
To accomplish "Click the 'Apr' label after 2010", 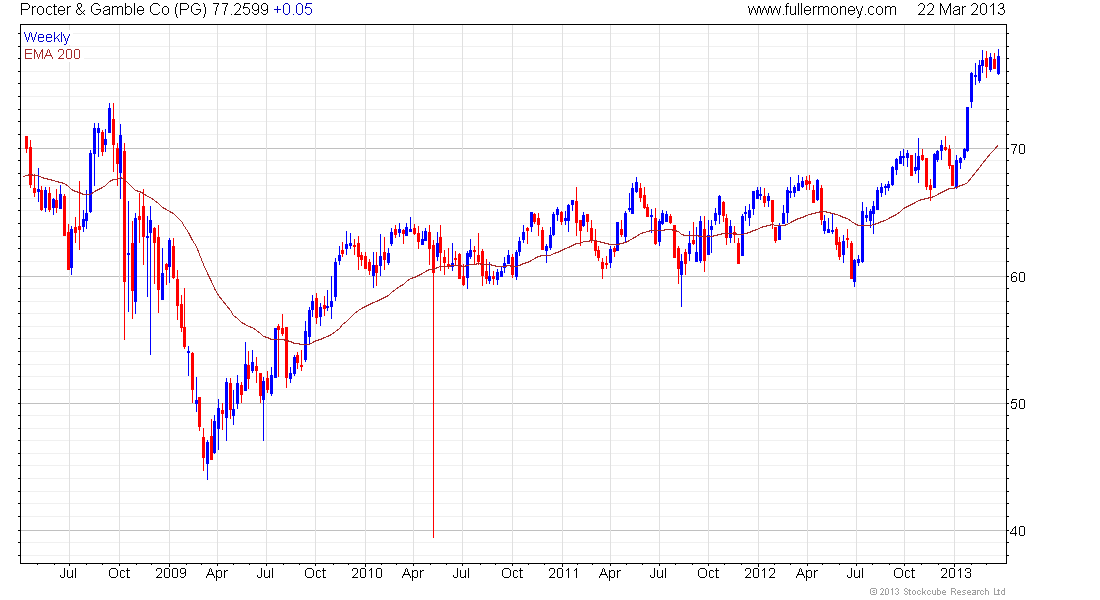I will pos(413,573).
